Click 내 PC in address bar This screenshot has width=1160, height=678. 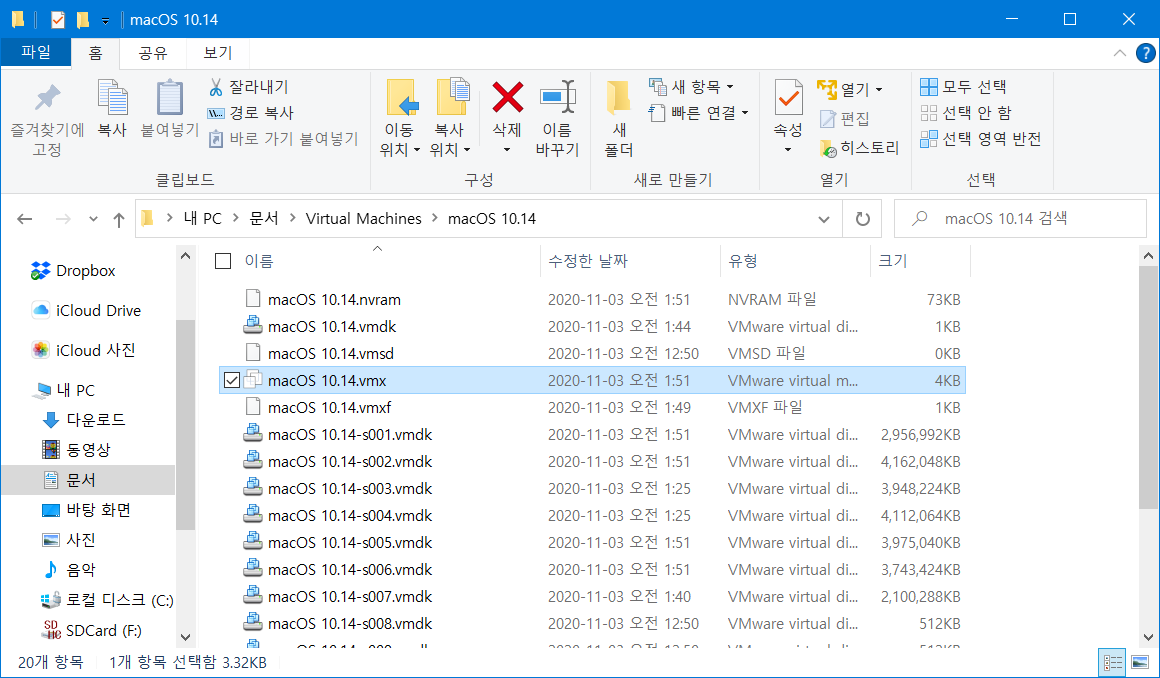(202, 218)
